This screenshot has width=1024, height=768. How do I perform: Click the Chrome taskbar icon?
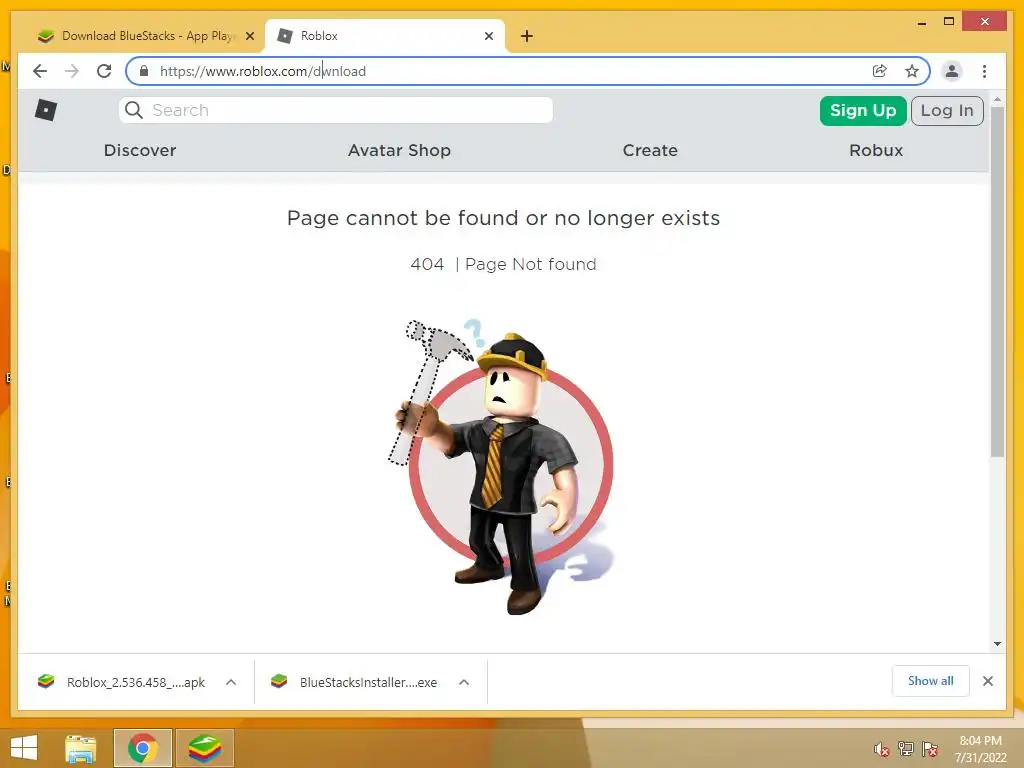pyautogui.click(x=142, y=748)
